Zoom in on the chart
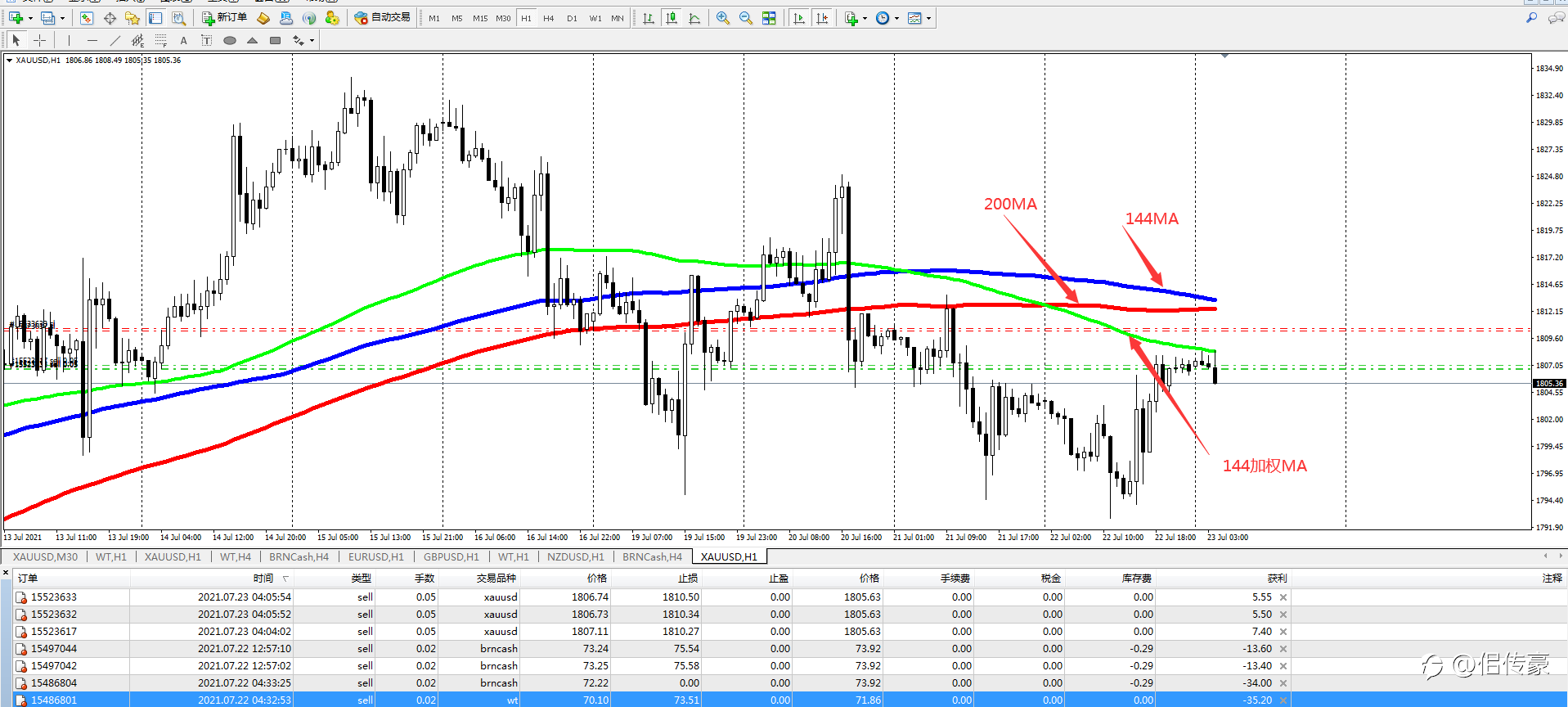 (723, 18)
